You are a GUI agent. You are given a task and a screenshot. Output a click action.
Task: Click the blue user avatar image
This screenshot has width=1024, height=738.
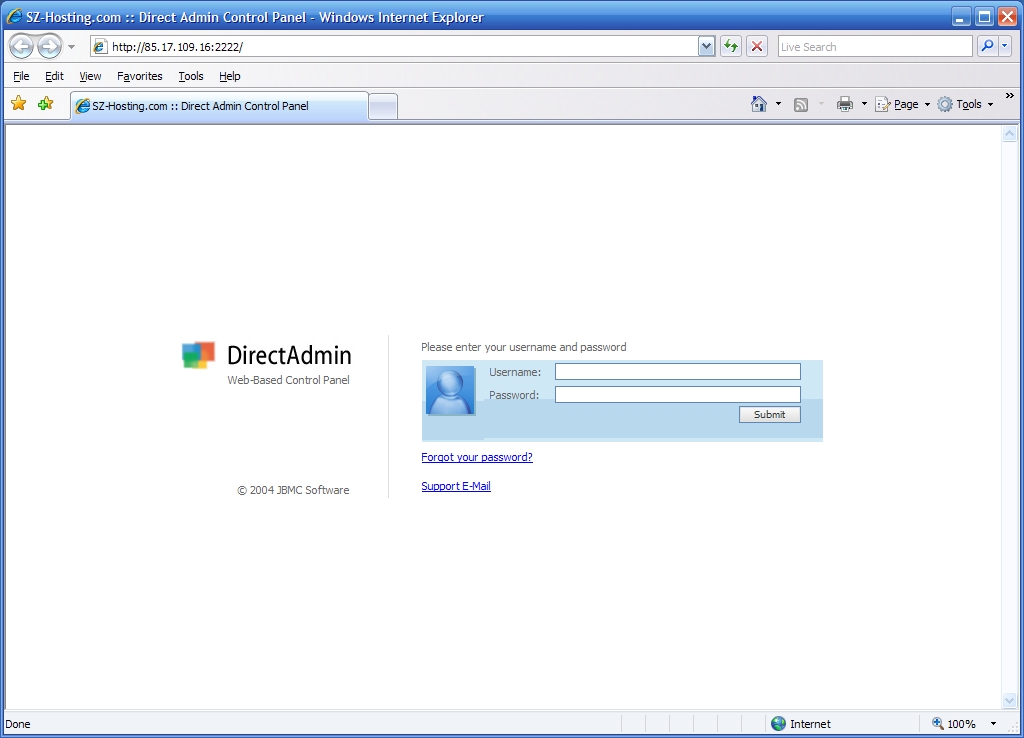coord(450,391)
